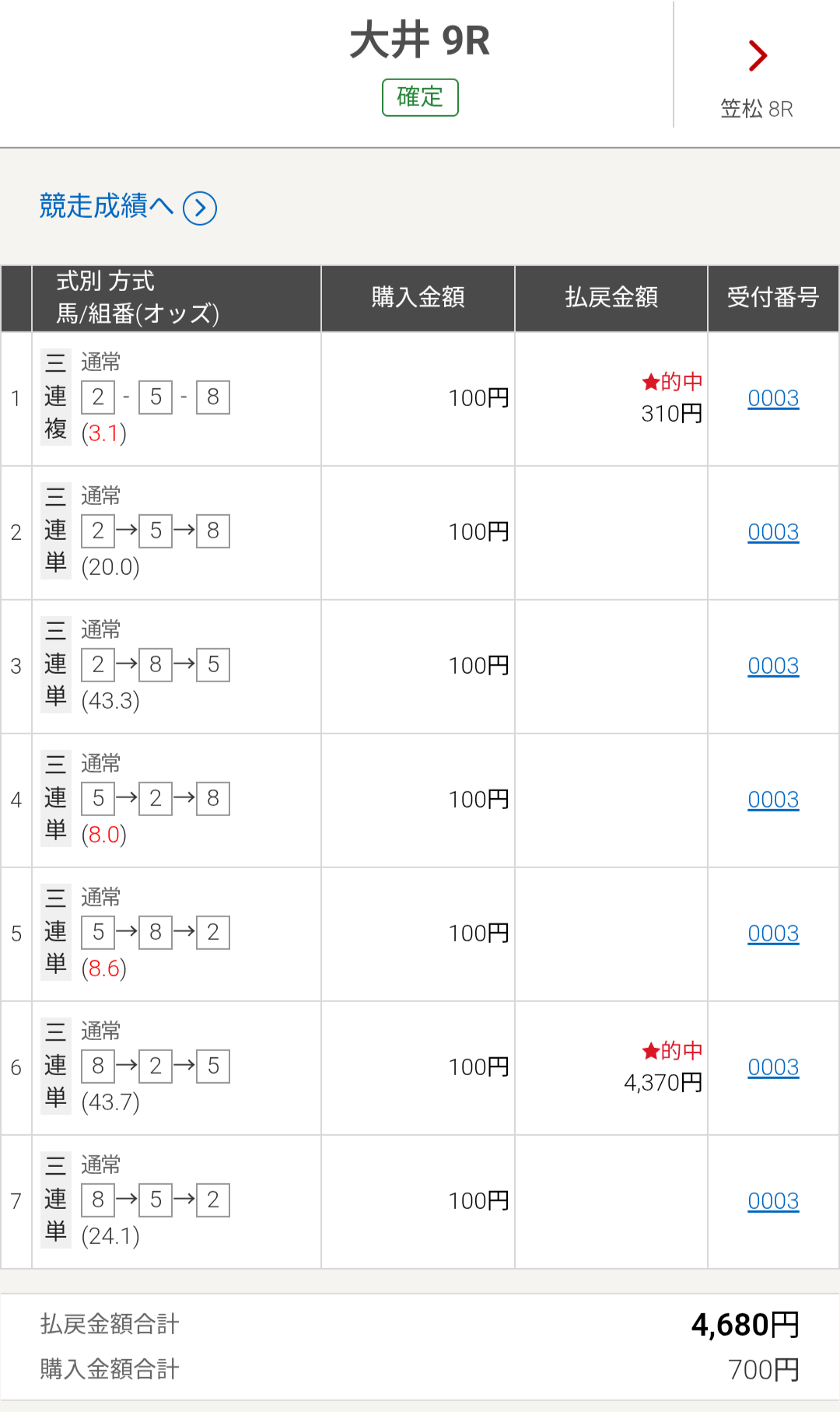
Task: Select horse number 8 box in row 7
Action: 98,1200
